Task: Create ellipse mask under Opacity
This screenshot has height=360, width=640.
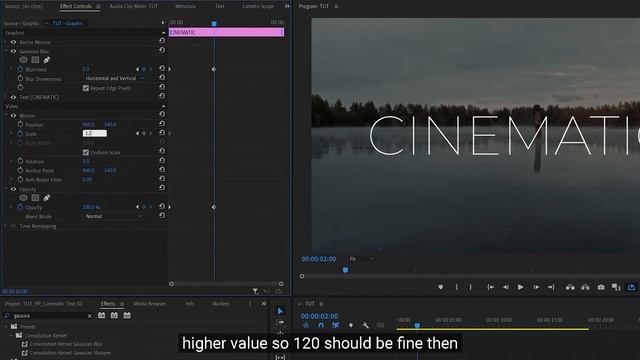Action: (23, 198)
